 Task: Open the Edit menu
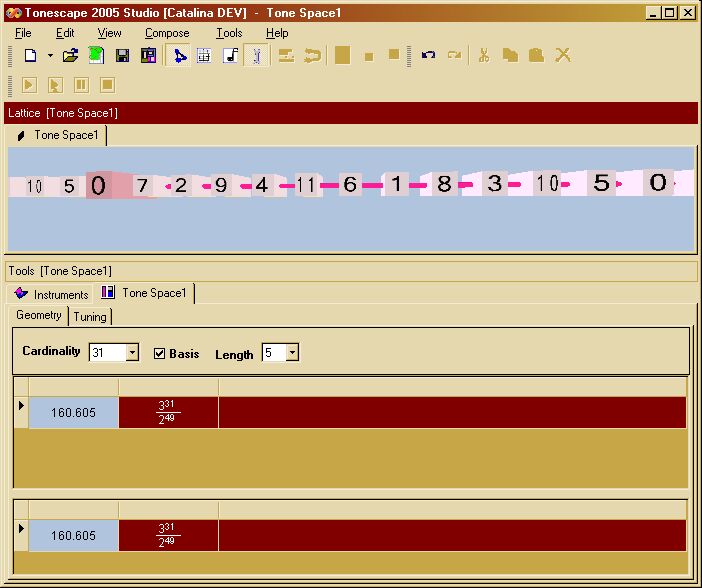coord(65,33)
